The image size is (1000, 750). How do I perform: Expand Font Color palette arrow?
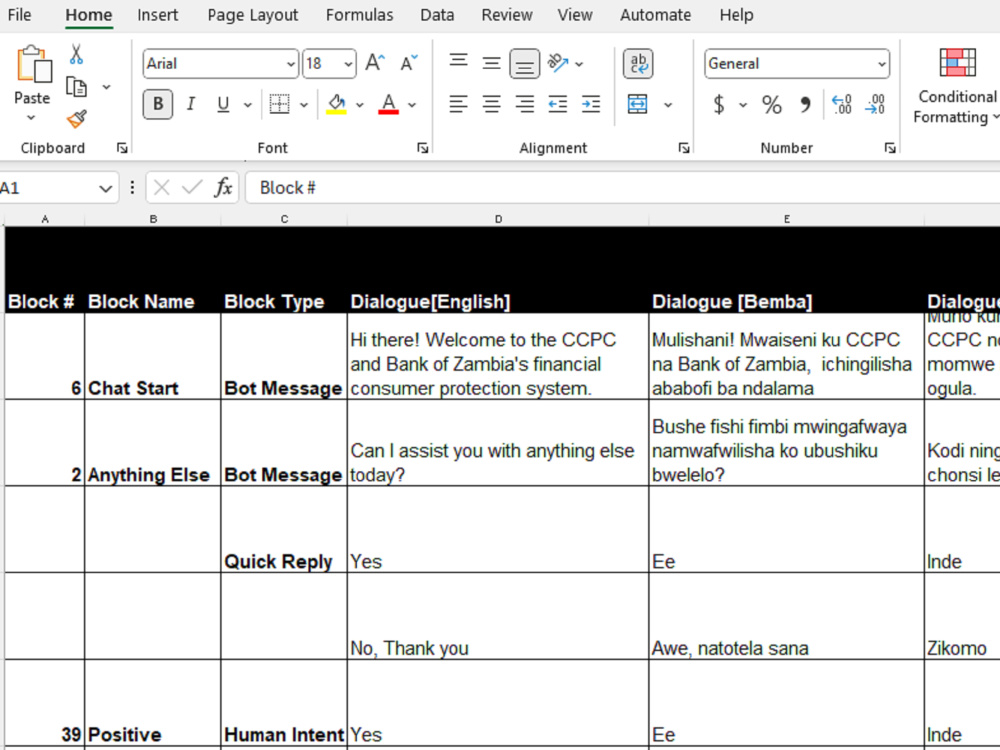tap(412, 105)
